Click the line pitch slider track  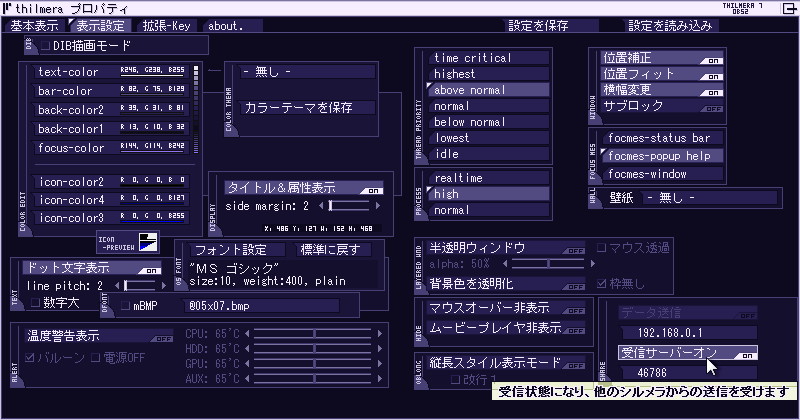click(140, 286)
